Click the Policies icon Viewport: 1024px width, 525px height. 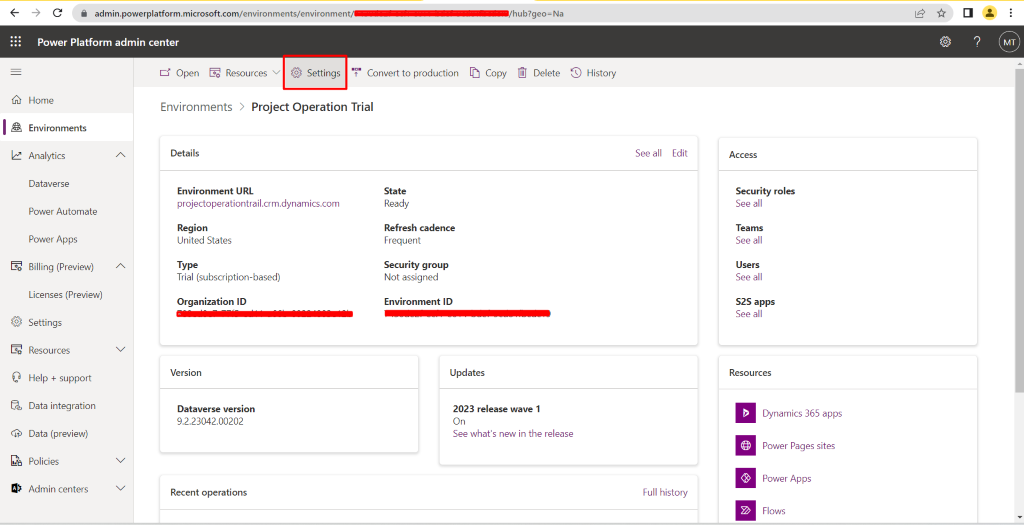[16, 461]
